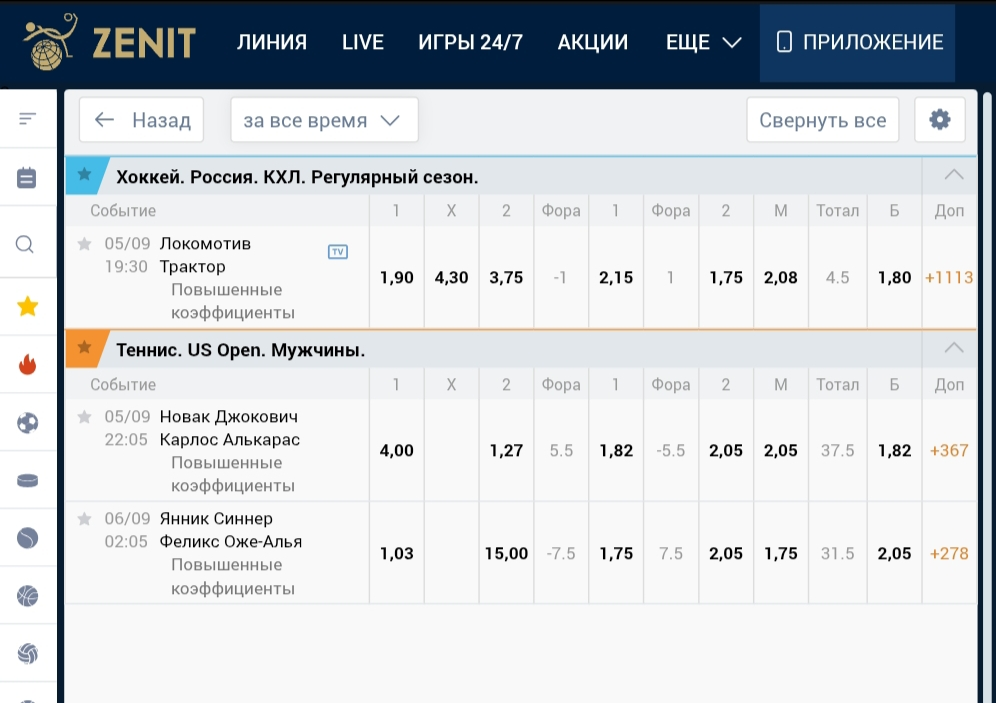Image resolution: width=996 pixels, height=703 pixels.
Task: Select the basketball sport icon
Action: (x=27, y=596)
